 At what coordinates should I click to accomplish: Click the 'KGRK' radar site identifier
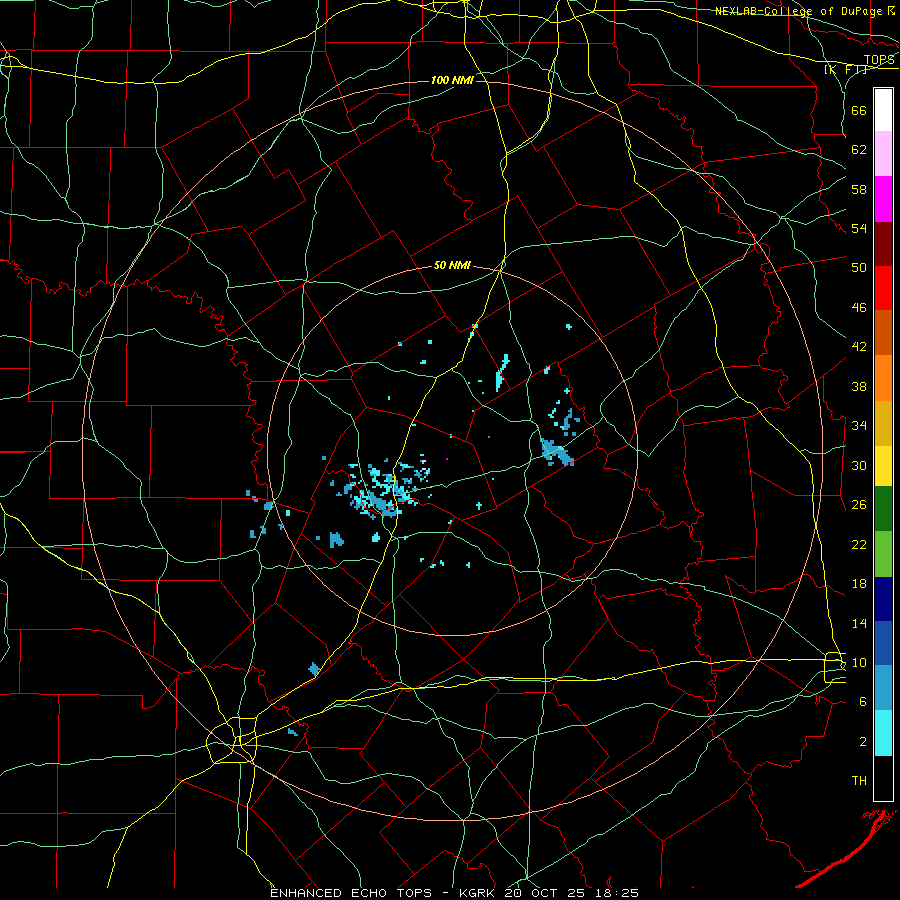[x=479, y=893]
